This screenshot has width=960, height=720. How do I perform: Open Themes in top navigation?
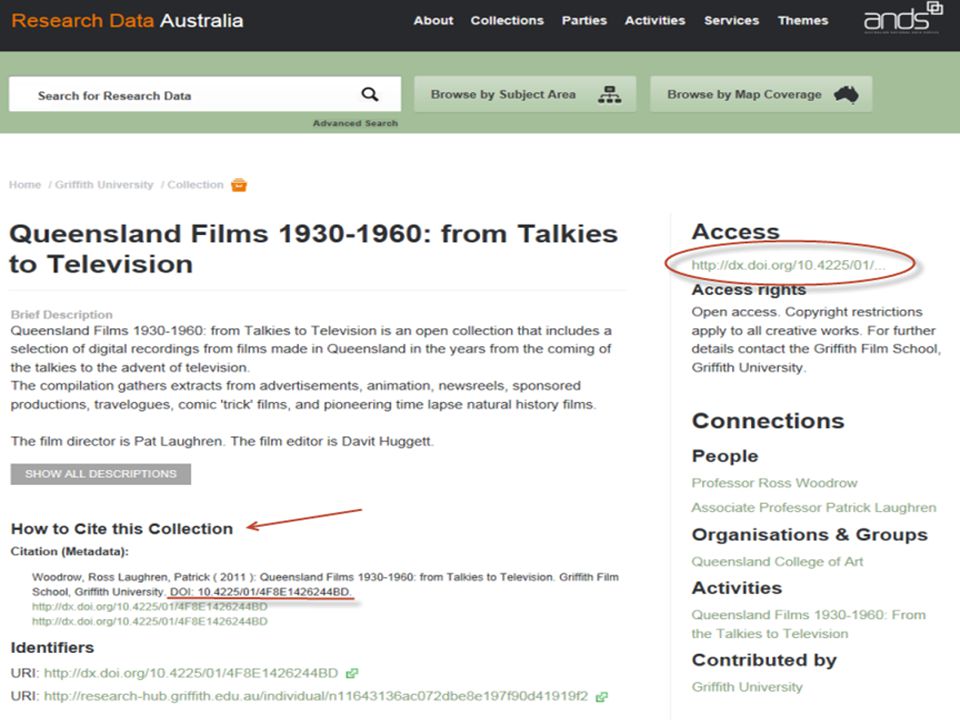[x=803, y=20]
